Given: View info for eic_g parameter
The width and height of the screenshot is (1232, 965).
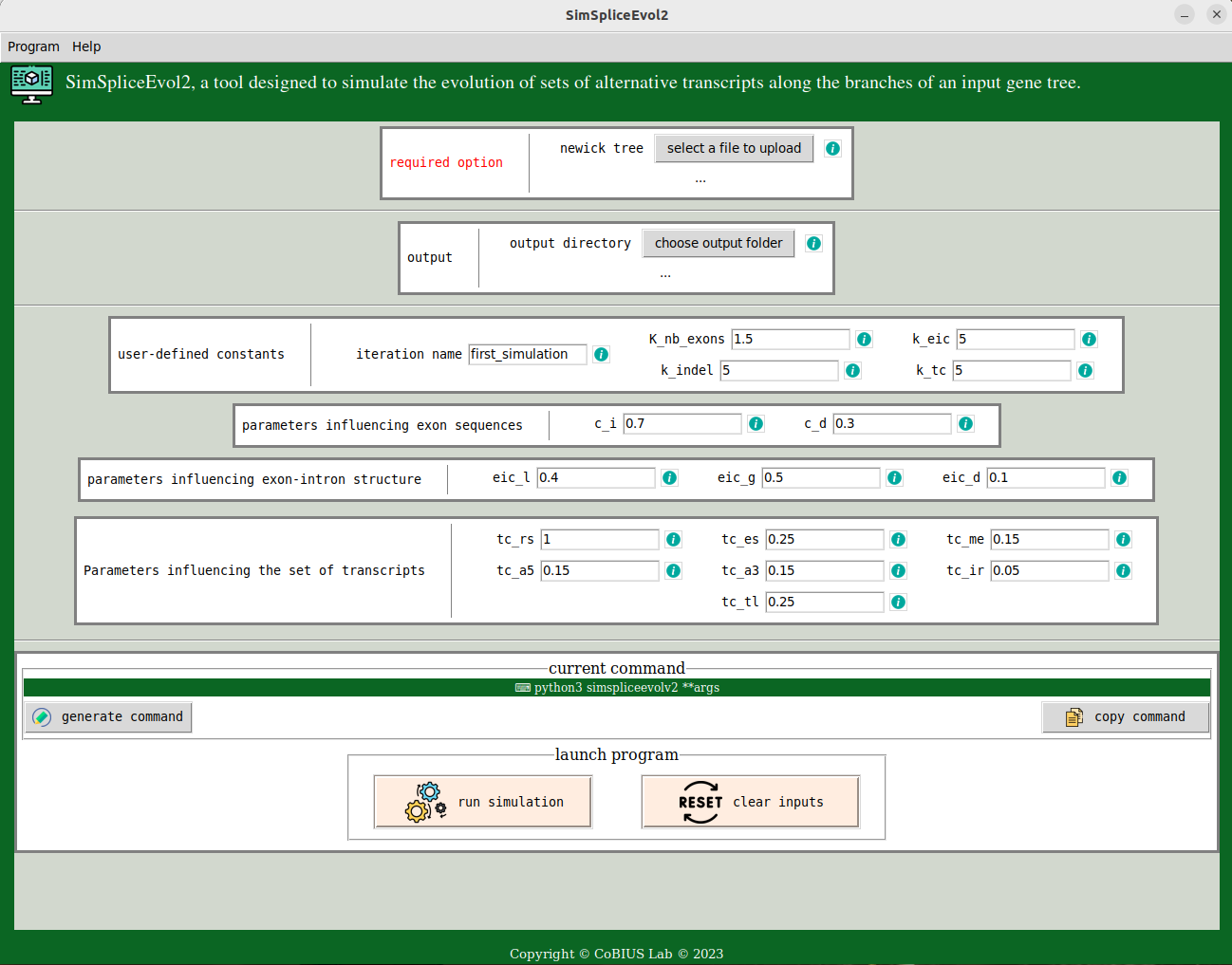Looking at the screenshot, I should [x=894, y=478].
